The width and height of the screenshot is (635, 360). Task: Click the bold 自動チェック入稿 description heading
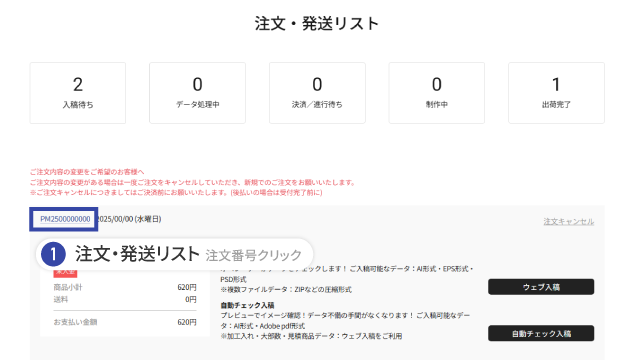click(x=247, y=305)
